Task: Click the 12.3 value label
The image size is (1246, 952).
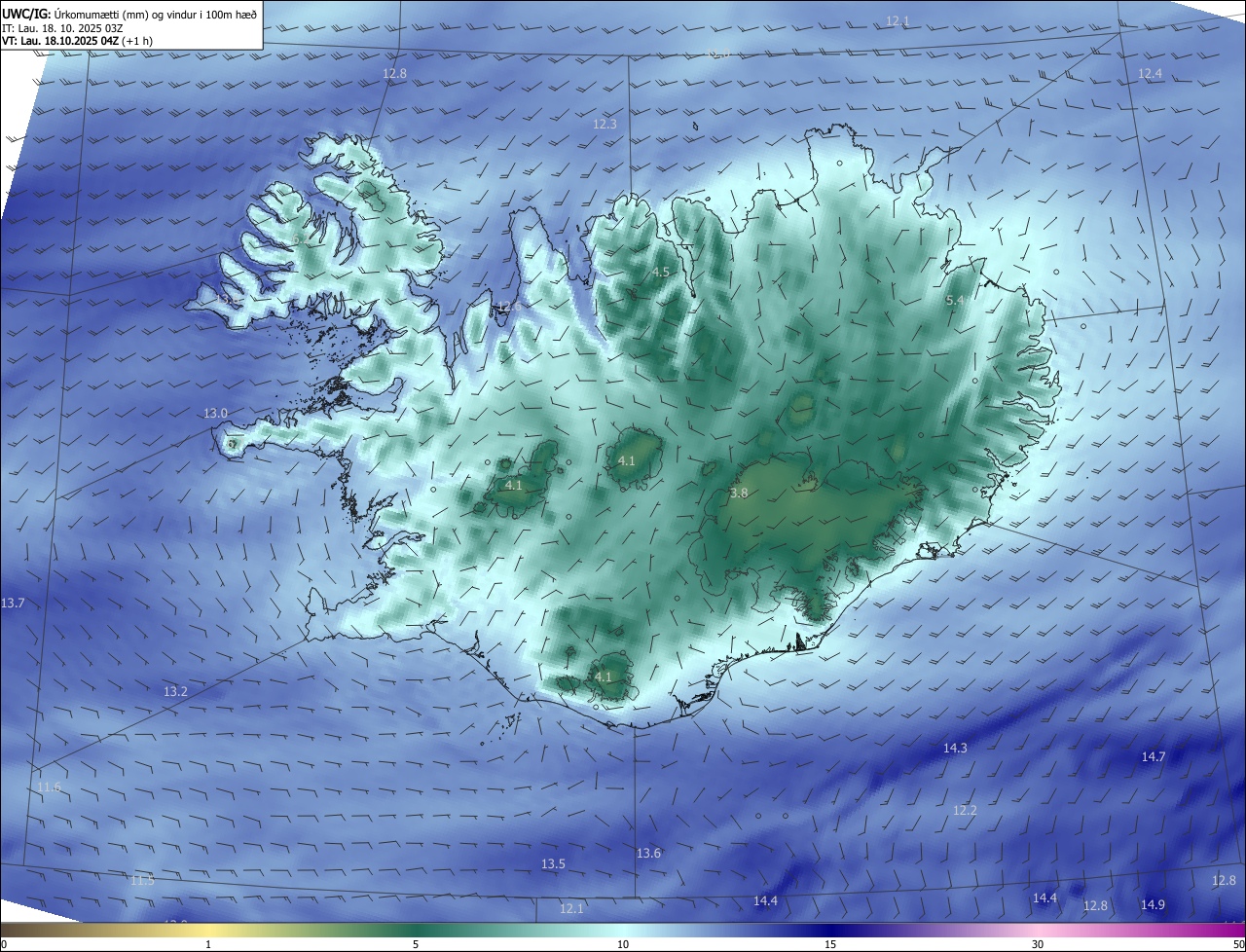Action: pyautogui.click(x=605, y=124)
